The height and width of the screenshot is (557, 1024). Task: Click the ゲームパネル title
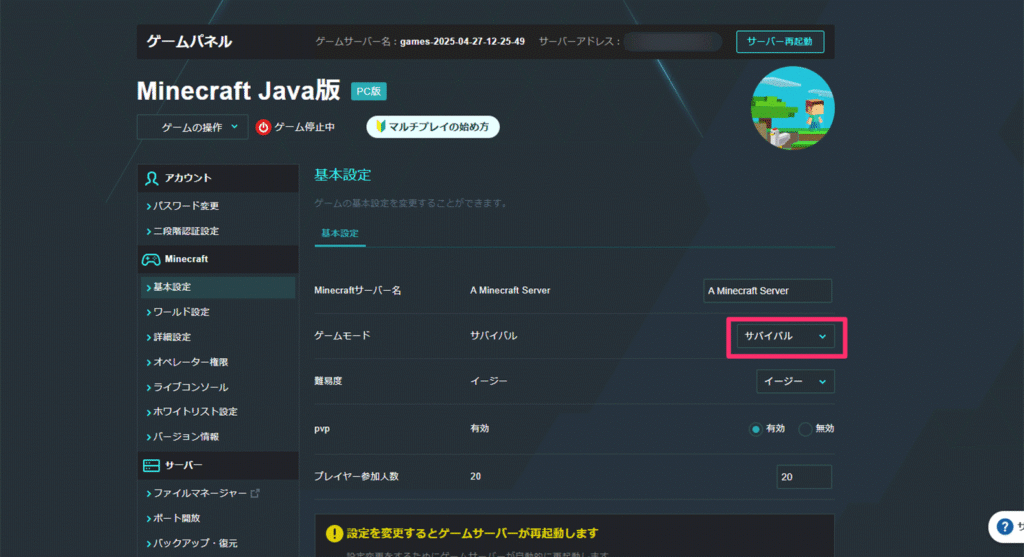(x=189, y=42)
